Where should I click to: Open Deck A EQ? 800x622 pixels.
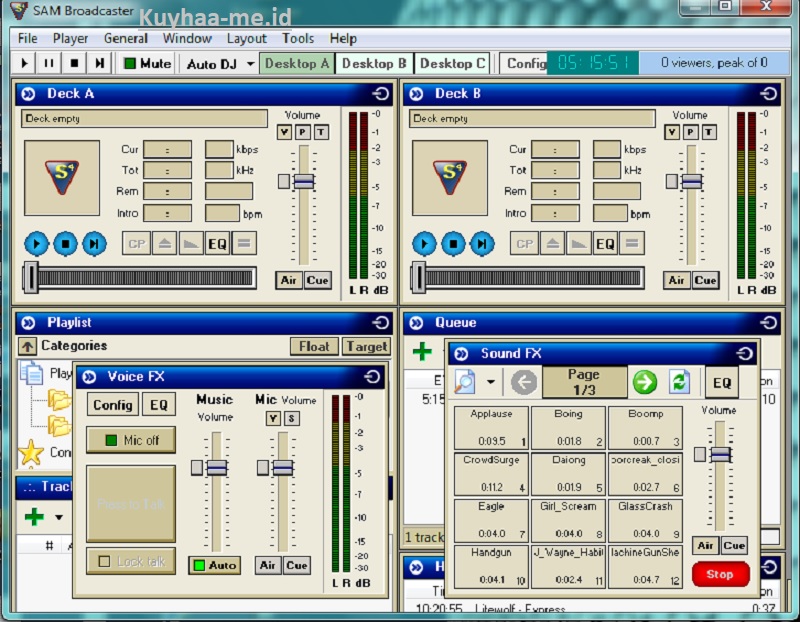click(217, 243)
